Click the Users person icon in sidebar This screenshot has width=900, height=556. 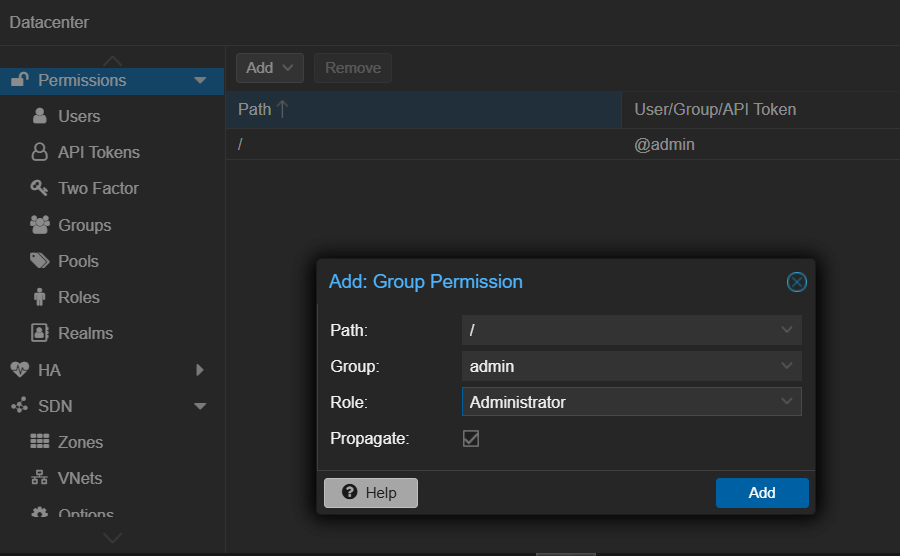pyautogui.click(x=40, y=116)
